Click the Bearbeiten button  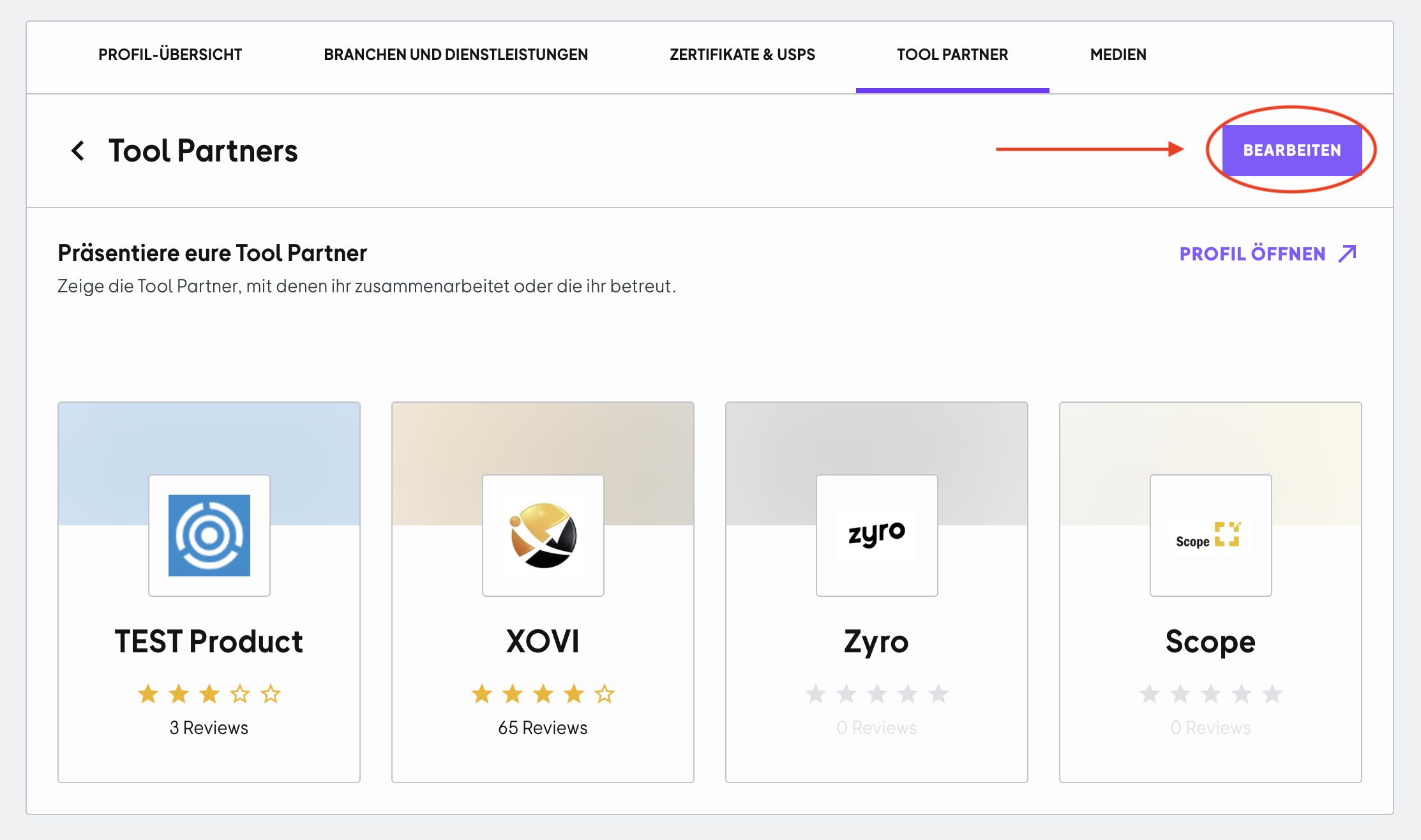1292,150
